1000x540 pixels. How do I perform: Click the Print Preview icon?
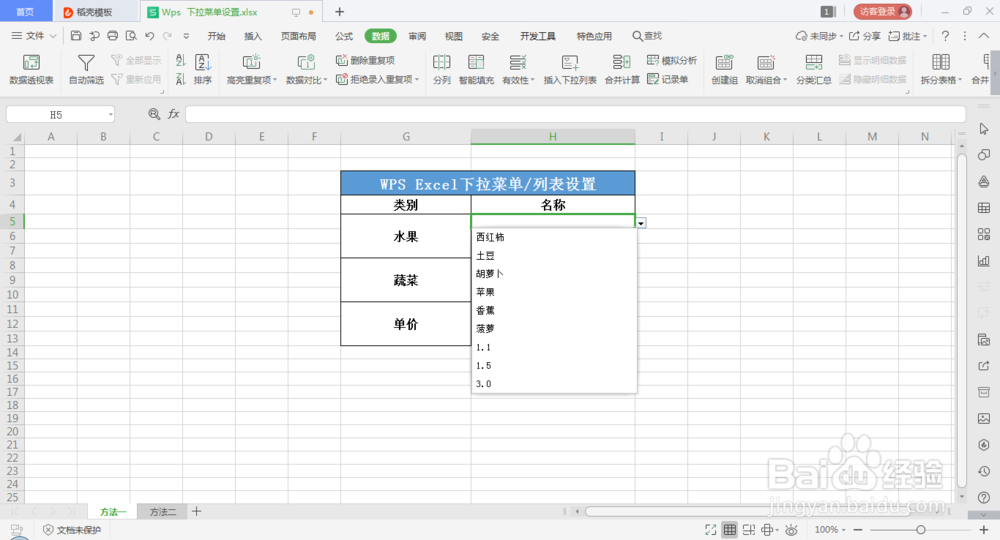coord(131,36)
